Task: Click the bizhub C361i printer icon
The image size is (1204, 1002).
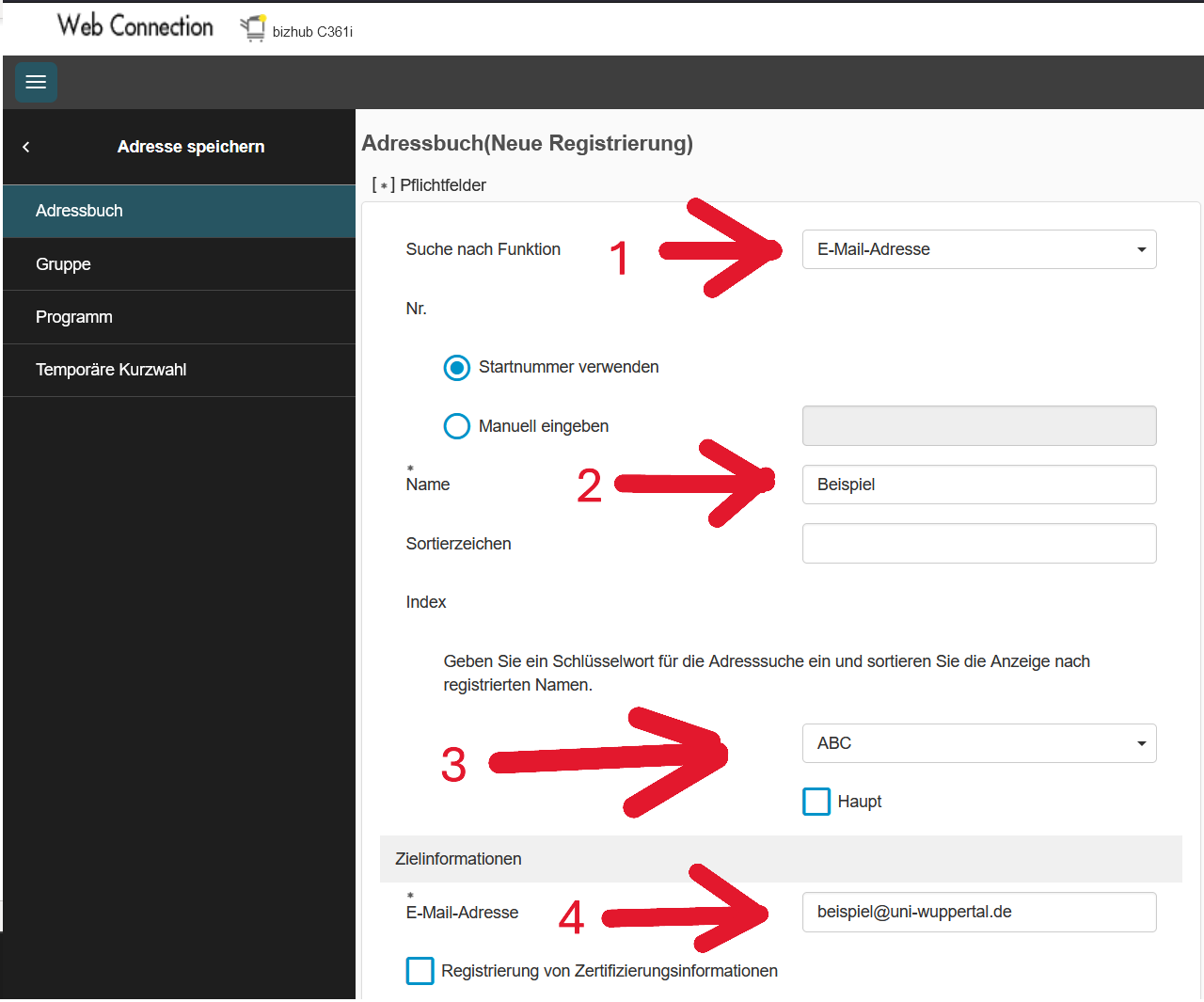Action: click(x=252, y=29)
